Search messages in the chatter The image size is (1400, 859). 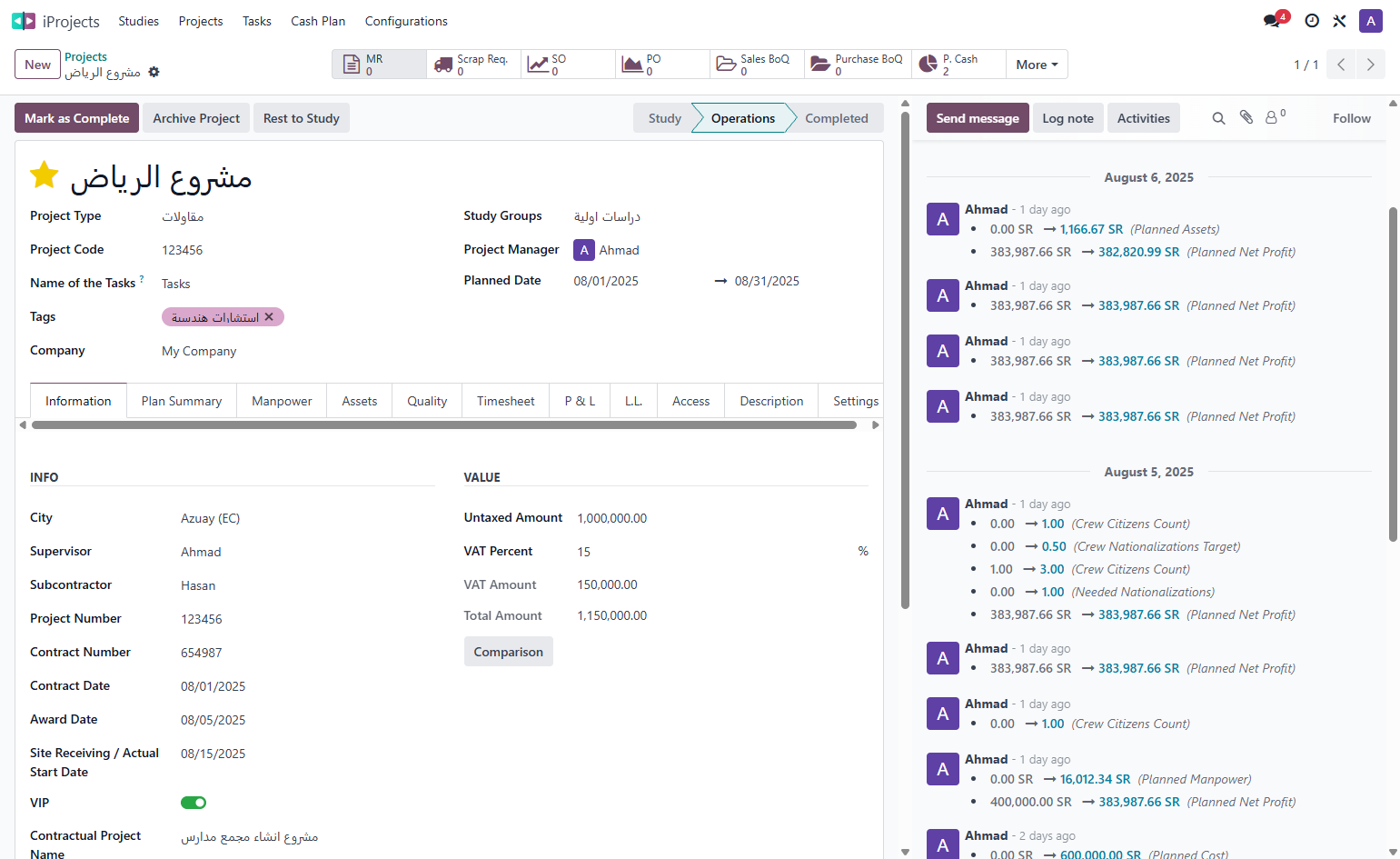point(1218,118)
